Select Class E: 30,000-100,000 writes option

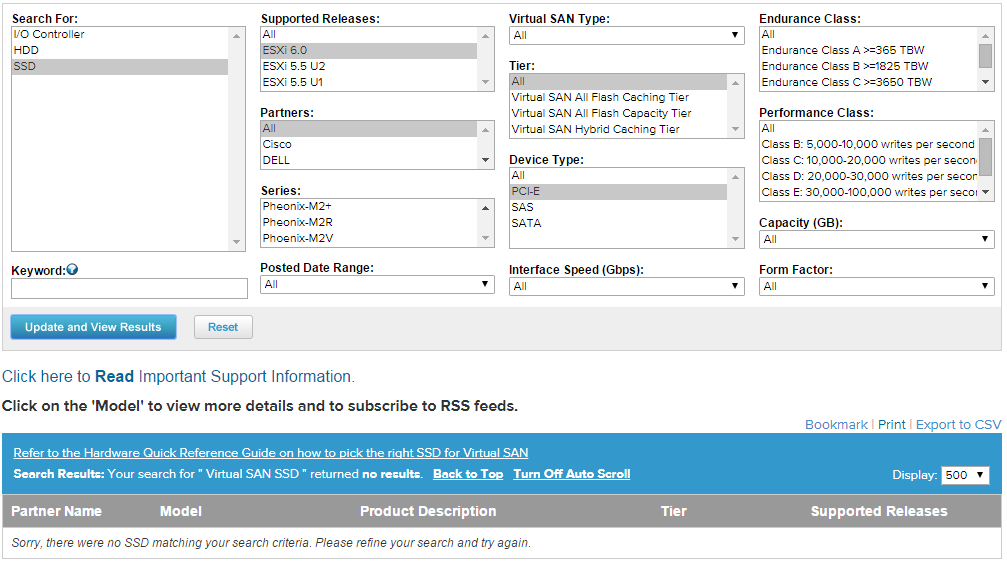868,193
